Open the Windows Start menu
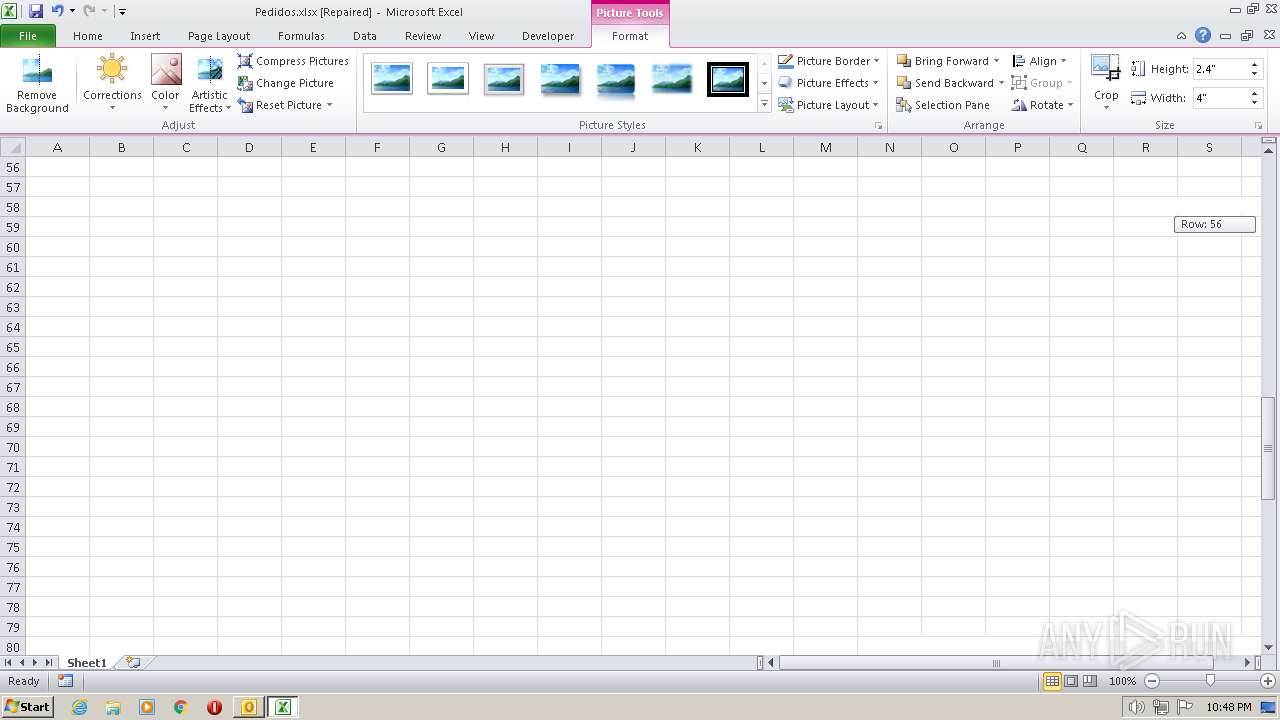Screen dimensions: 1280x720 [x=27, y=707]
